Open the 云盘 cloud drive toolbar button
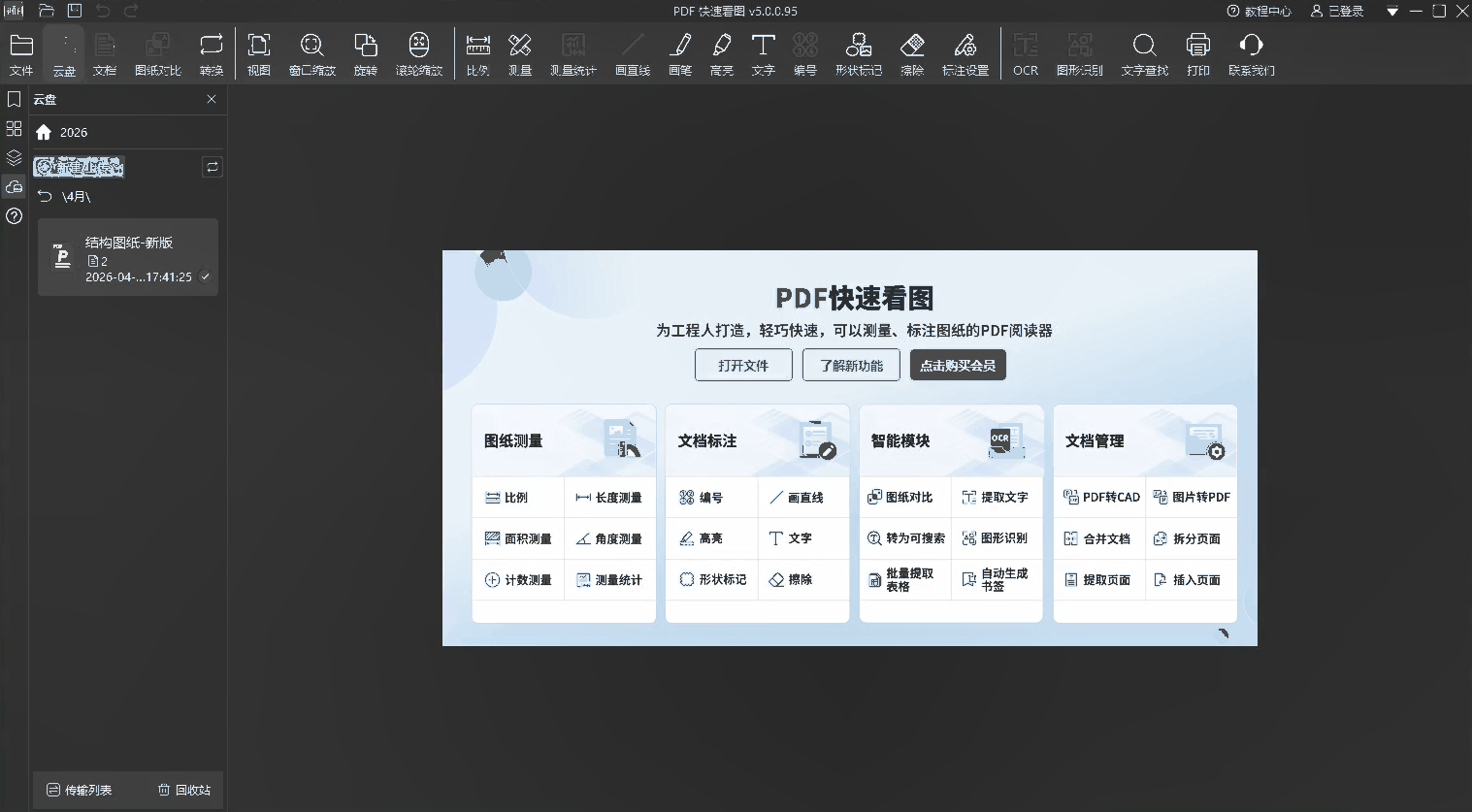 [64, 54]
